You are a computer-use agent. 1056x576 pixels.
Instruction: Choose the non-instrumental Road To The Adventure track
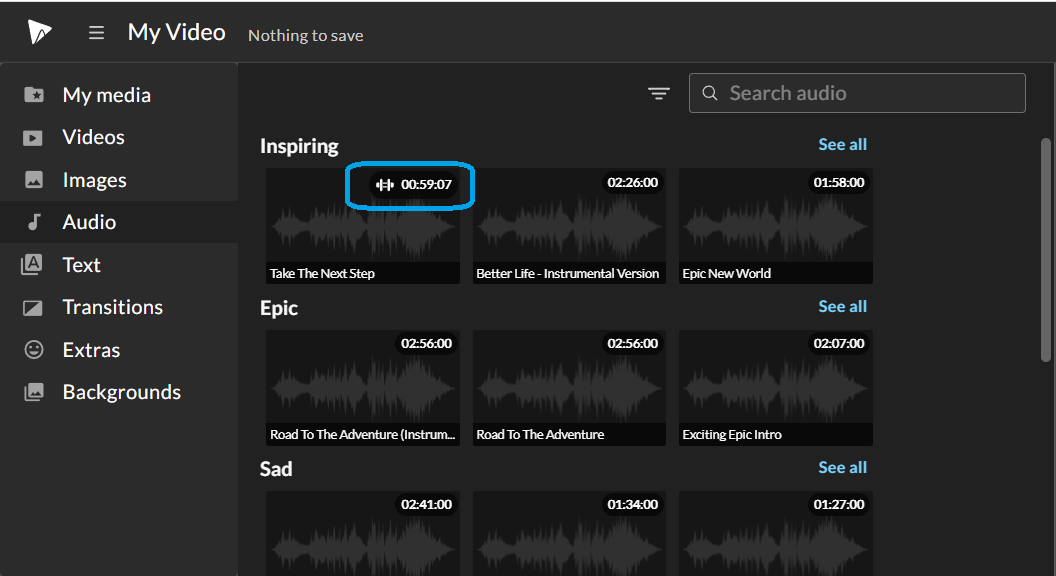point(569,387)
